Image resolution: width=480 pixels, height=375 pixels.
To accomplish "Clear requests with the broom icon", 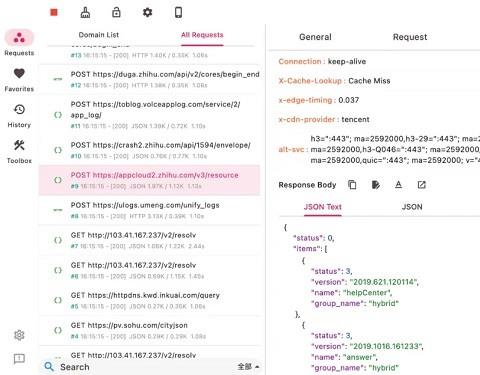I will point(85,12).
